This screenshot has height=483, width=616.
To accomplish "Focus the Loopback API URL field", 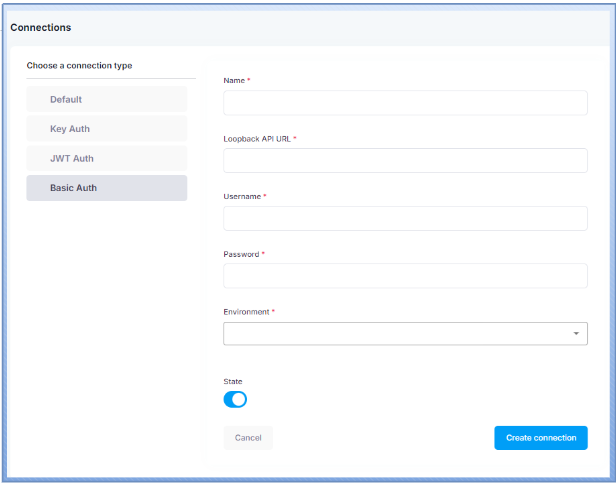I will pyautogui.click(x=405, y=161).
